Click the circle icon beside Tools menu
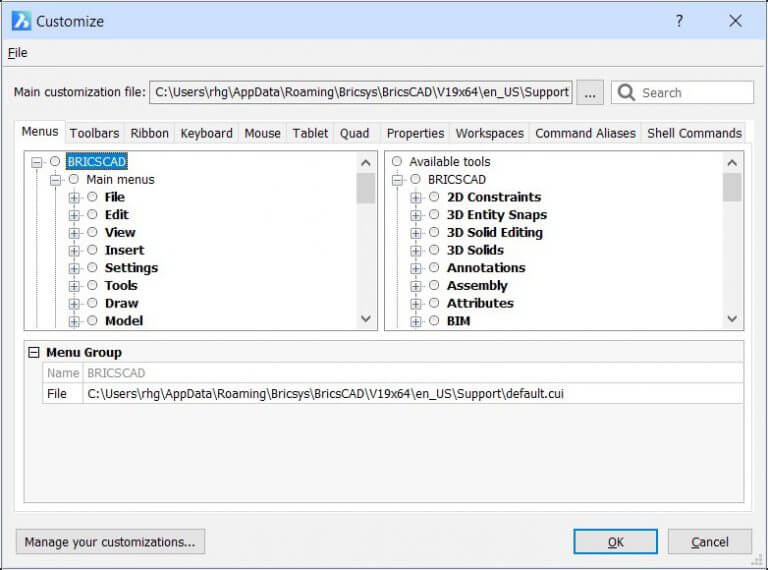768x570 pixels. tap(92, 285)
